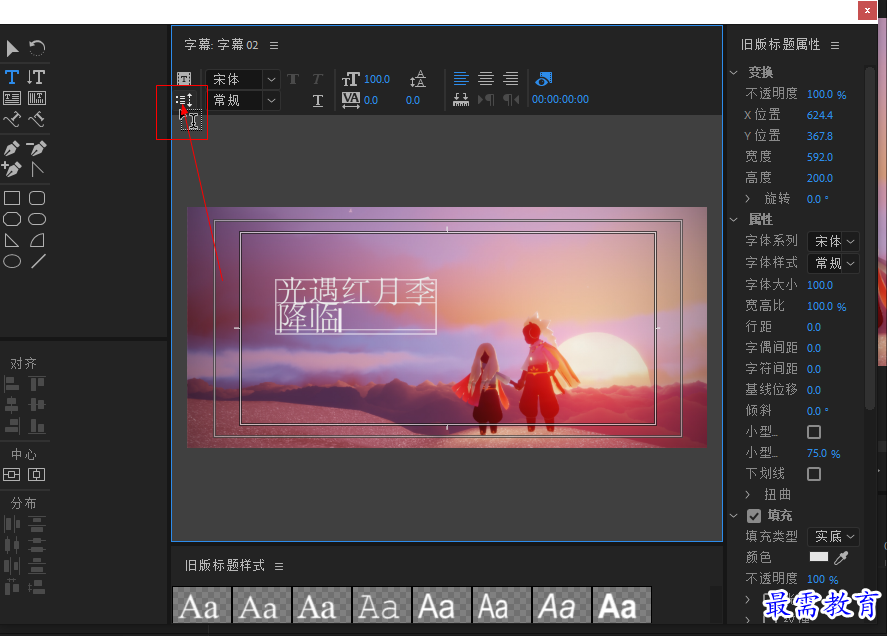This screenshot has width=887, height=636.
Task: Click the 宽度 value 592.0
Action: (x=820, y=157)
